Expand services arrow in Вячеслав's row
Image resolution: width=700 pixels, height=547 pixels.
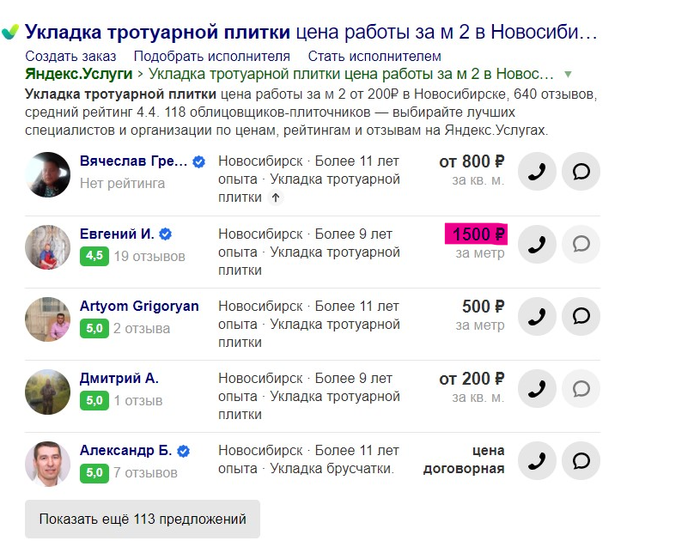click(276, 198)
